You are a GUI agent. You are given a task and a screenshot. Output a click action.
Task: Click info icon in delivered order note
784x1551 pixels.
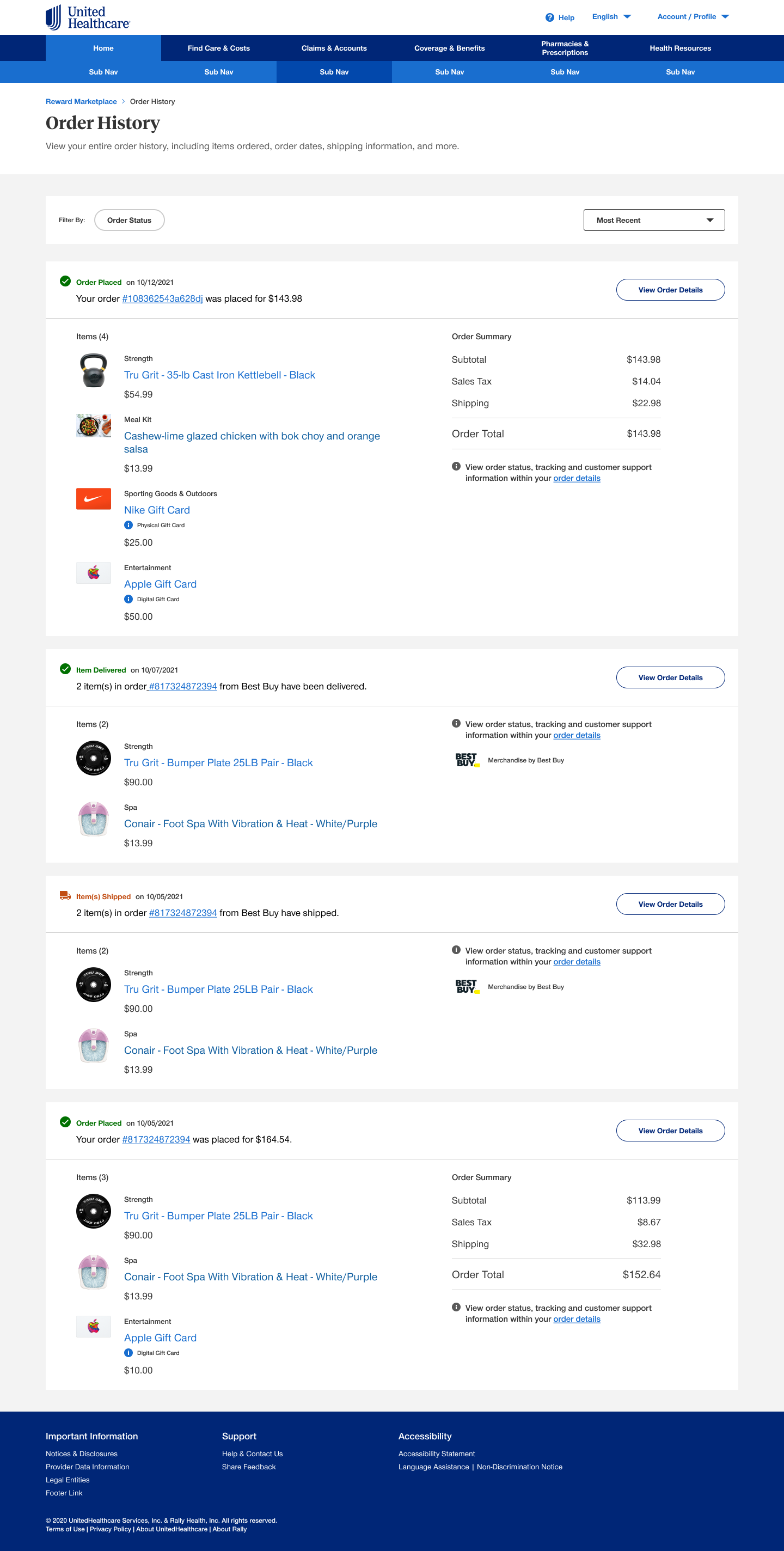tap(456, 723)
